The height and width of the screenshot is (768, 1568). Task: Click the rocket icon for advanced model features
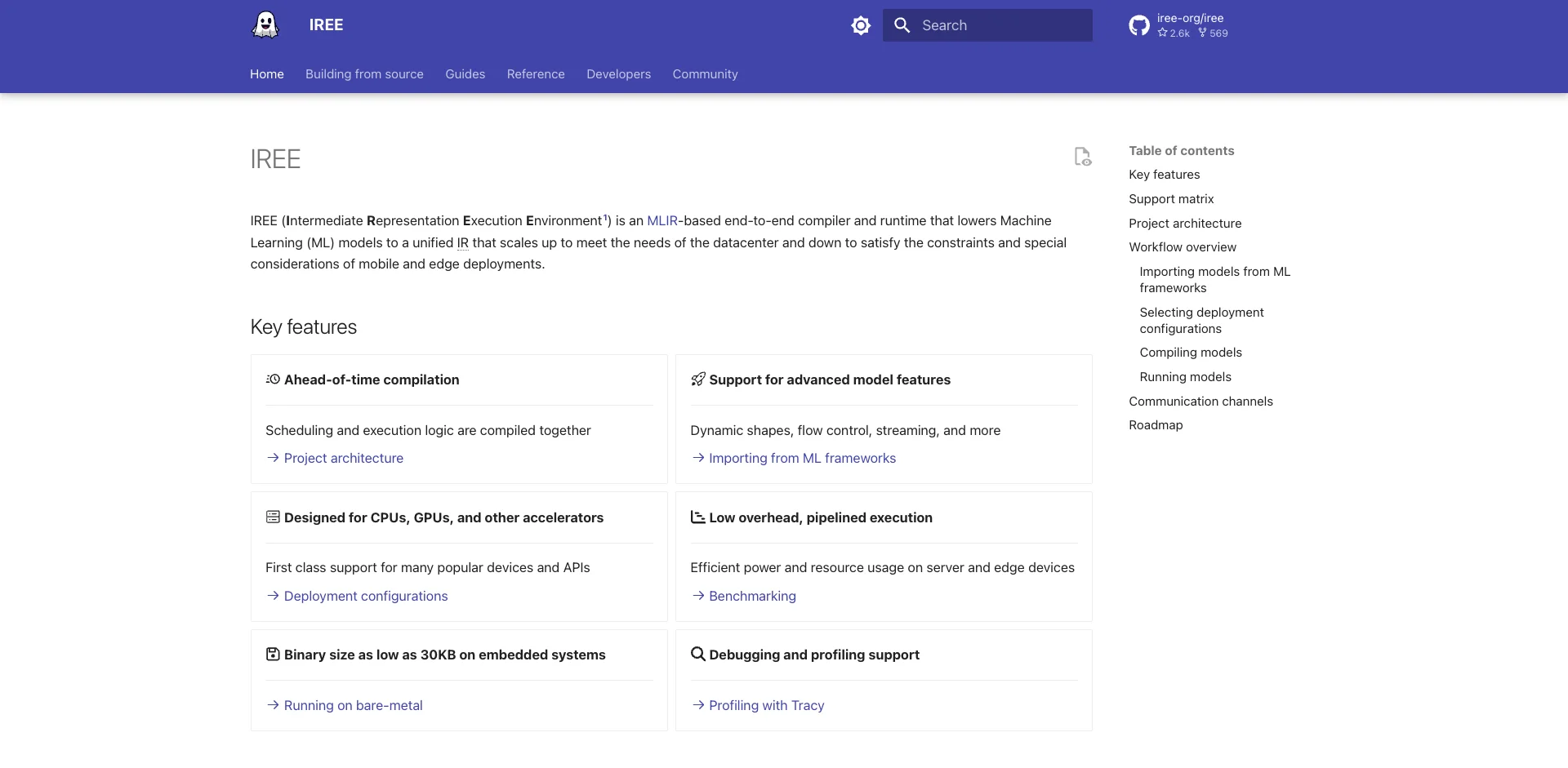pos(698,380)
